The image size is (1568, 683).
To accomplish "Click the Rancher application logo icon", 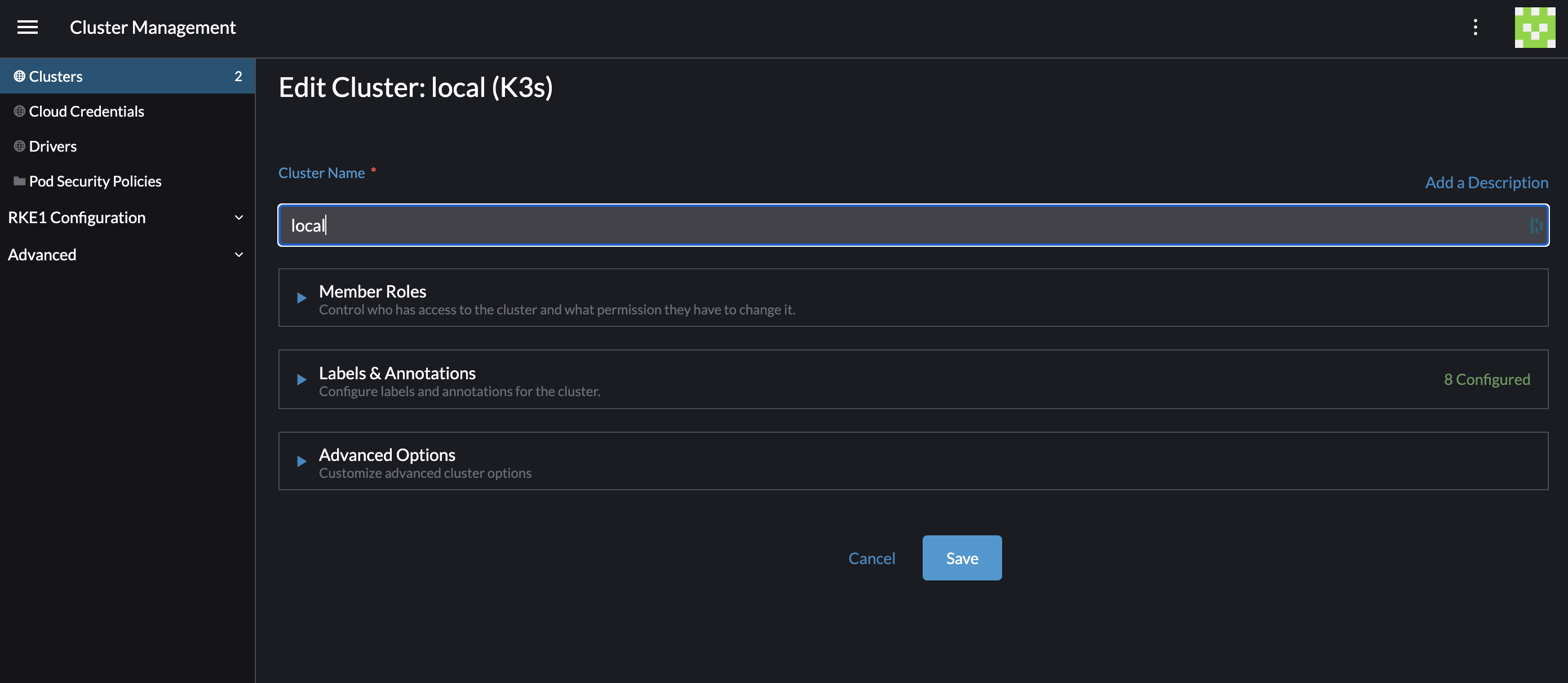I will tap(1535, 27).
